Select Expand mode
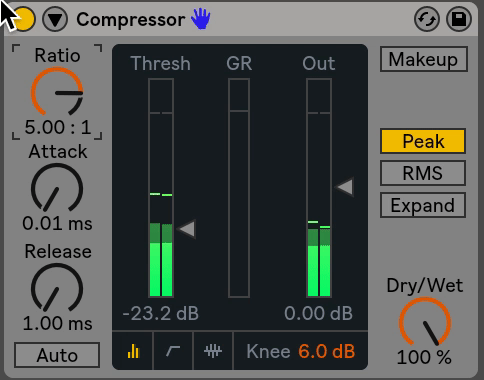This screenshot has height=380, width=484. tap(423, 205)
